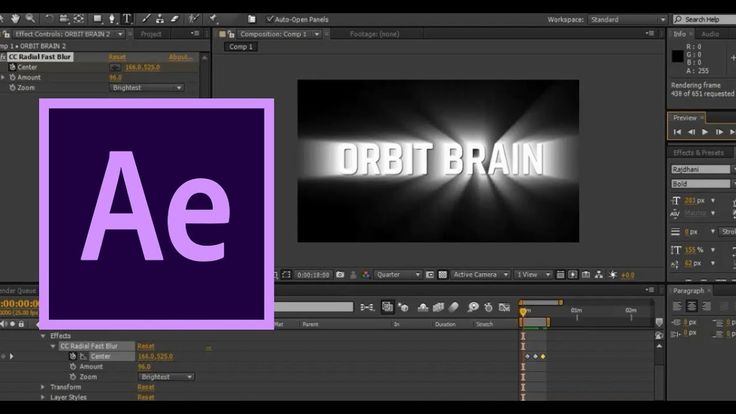
Task: Select the Puppet Pin tool
Action: click(x=213, y=19)
